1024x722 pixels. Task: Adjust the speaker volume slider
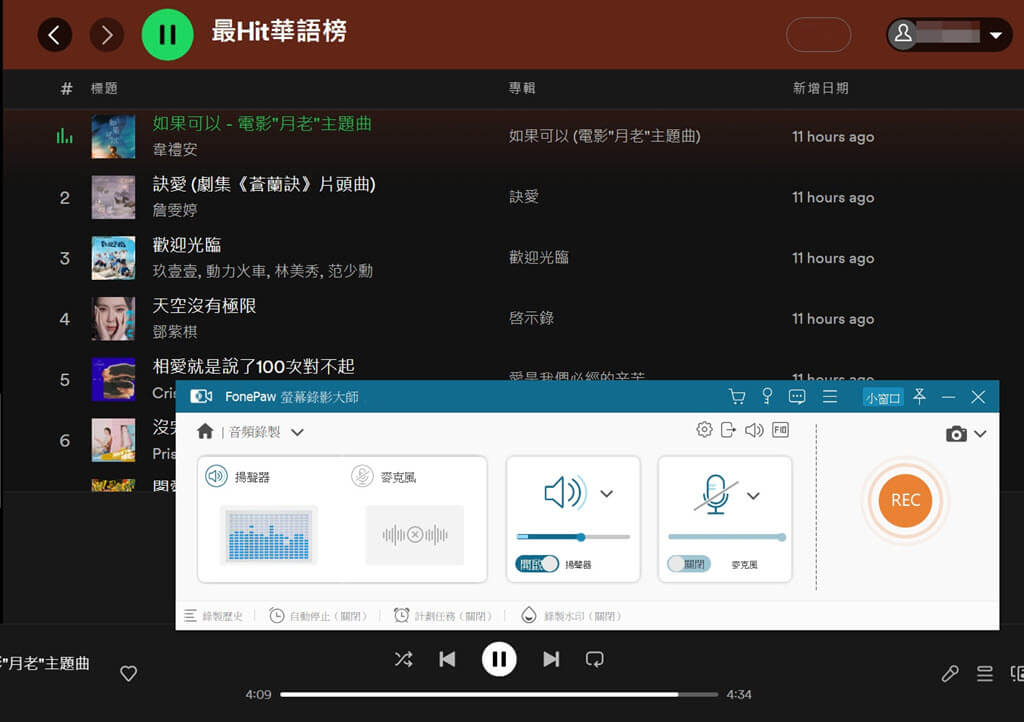pos(573,537)
